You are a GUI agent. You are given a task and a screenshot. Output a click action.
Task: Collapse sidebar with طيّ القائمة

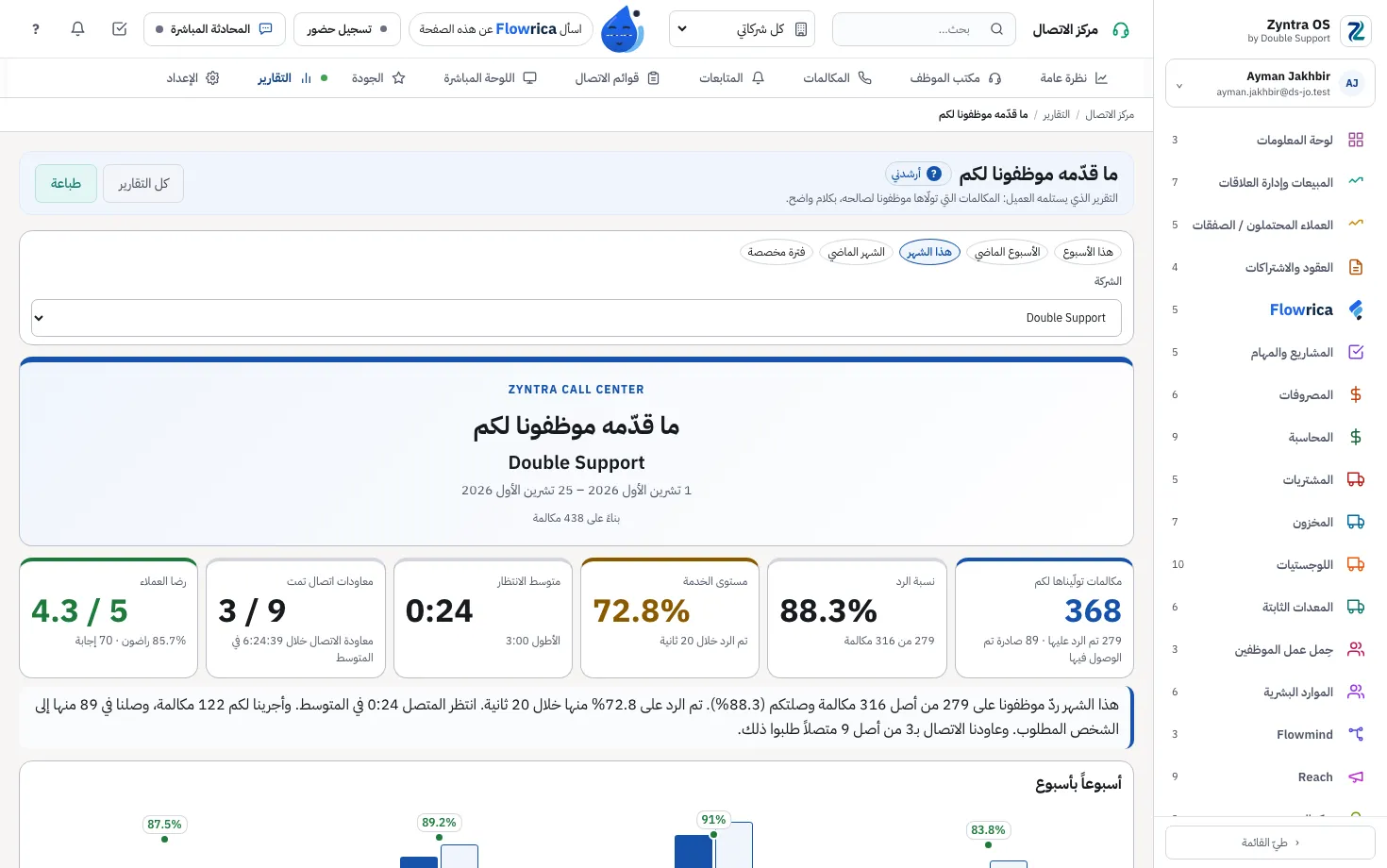[1271, 843]
